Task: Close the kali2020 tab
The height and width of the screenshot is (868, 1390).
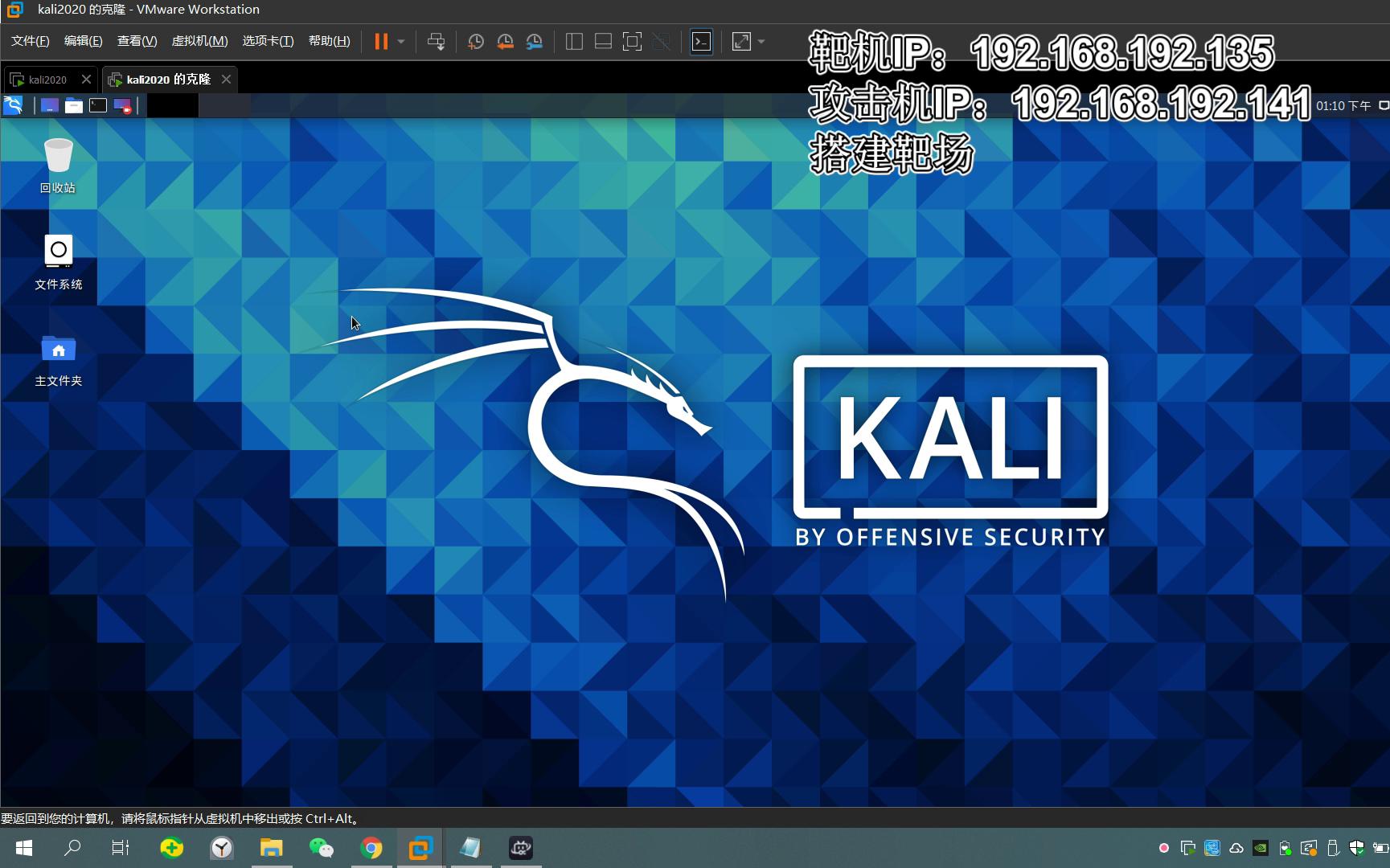Action: [x=86, y=79]
